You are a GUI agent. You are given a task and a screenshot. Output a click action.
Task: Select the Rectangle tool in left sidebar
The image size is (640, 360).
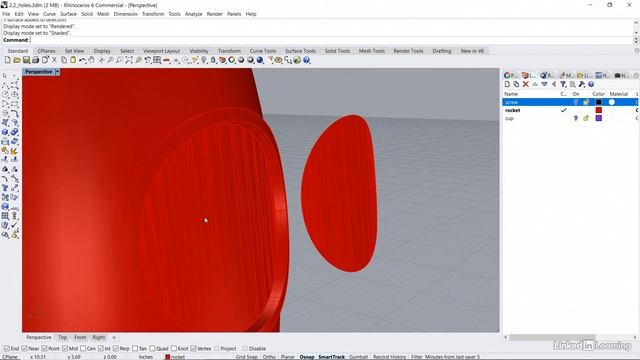[15, 104]
